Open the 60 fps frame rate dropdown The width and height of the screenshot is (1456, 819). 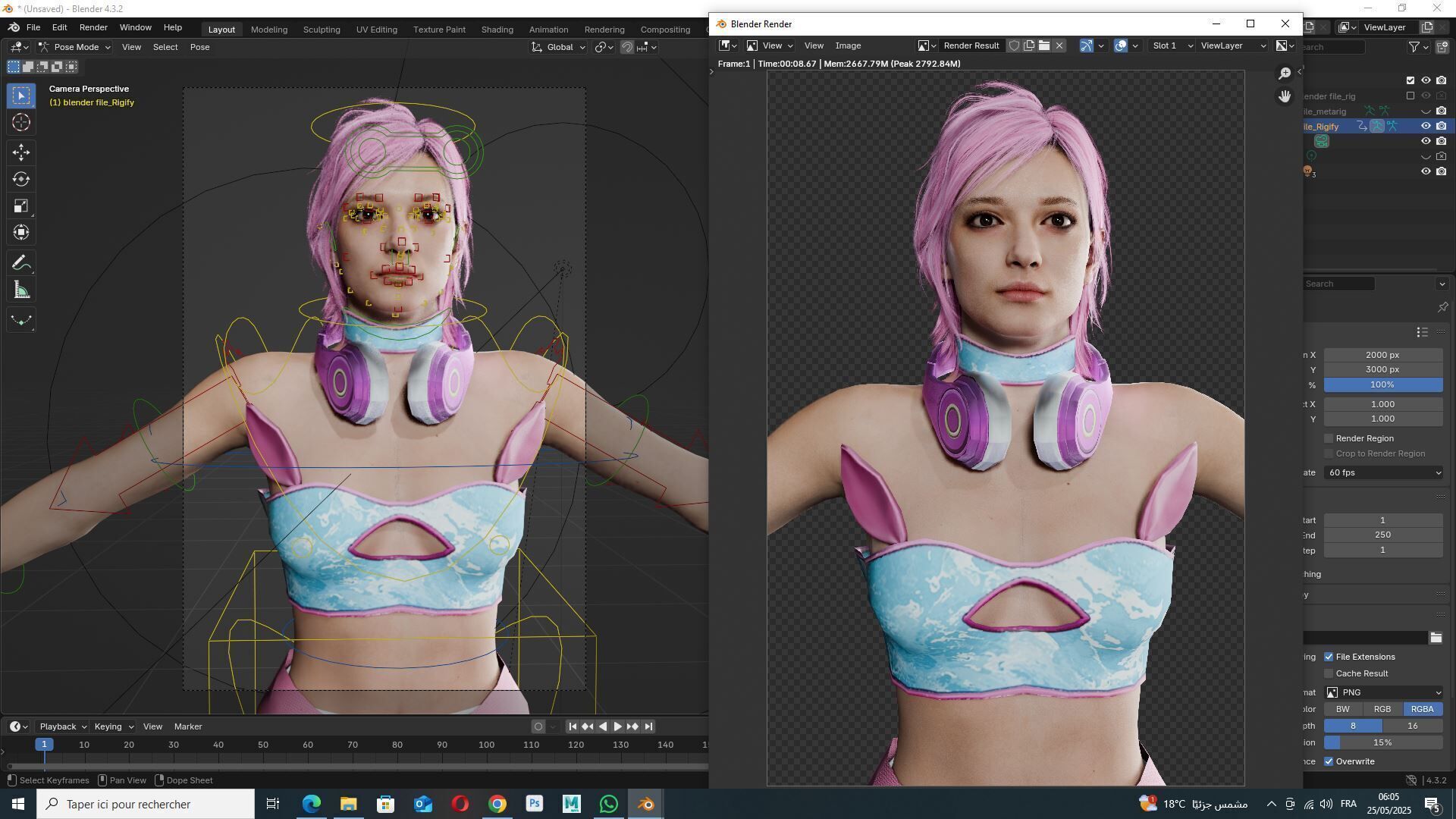pos(1382,472)
